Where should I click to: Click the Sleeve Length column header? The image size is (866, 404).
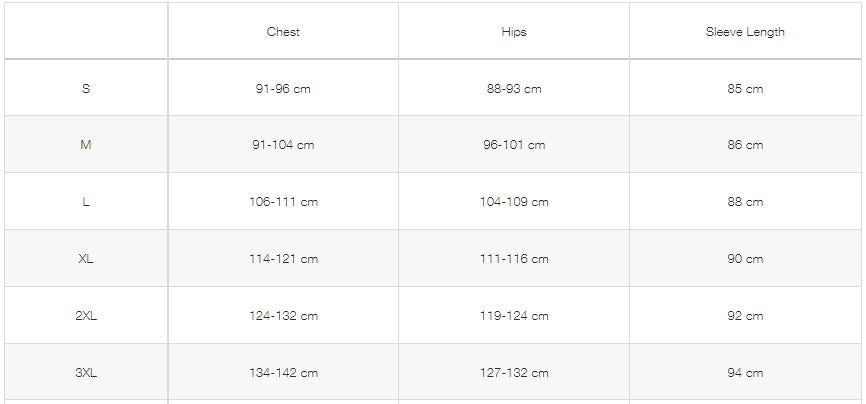click(745, 32)
